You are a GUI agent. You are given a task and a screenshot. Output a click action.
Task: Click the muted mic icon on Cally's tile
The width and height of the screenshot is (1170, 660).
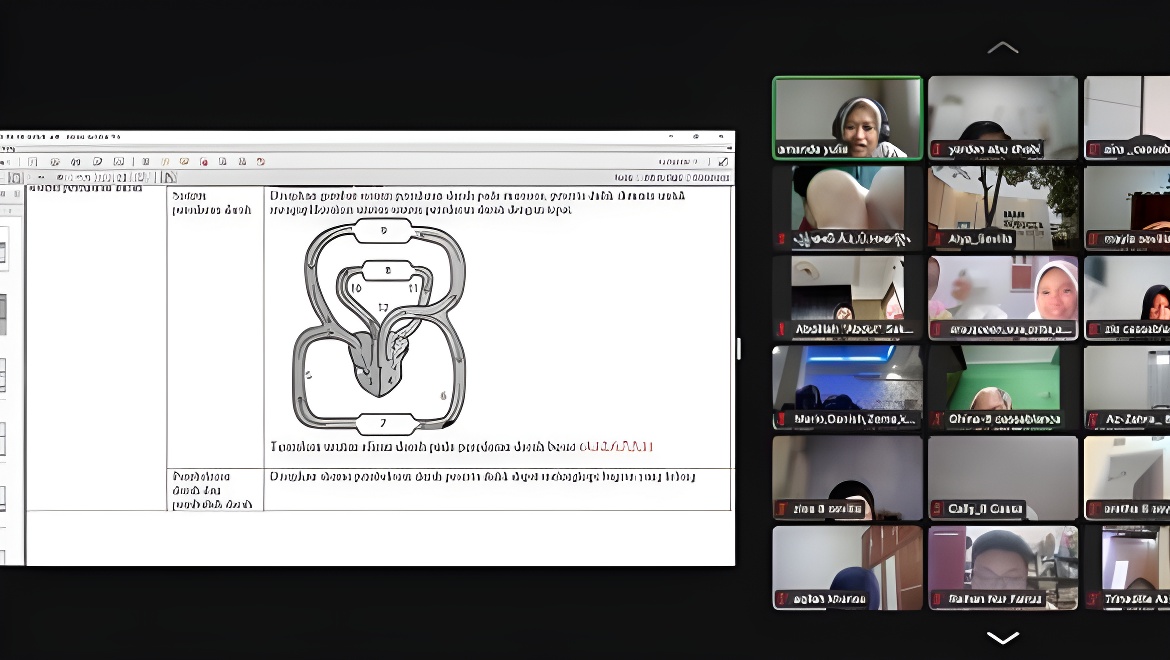pos(937,509)
